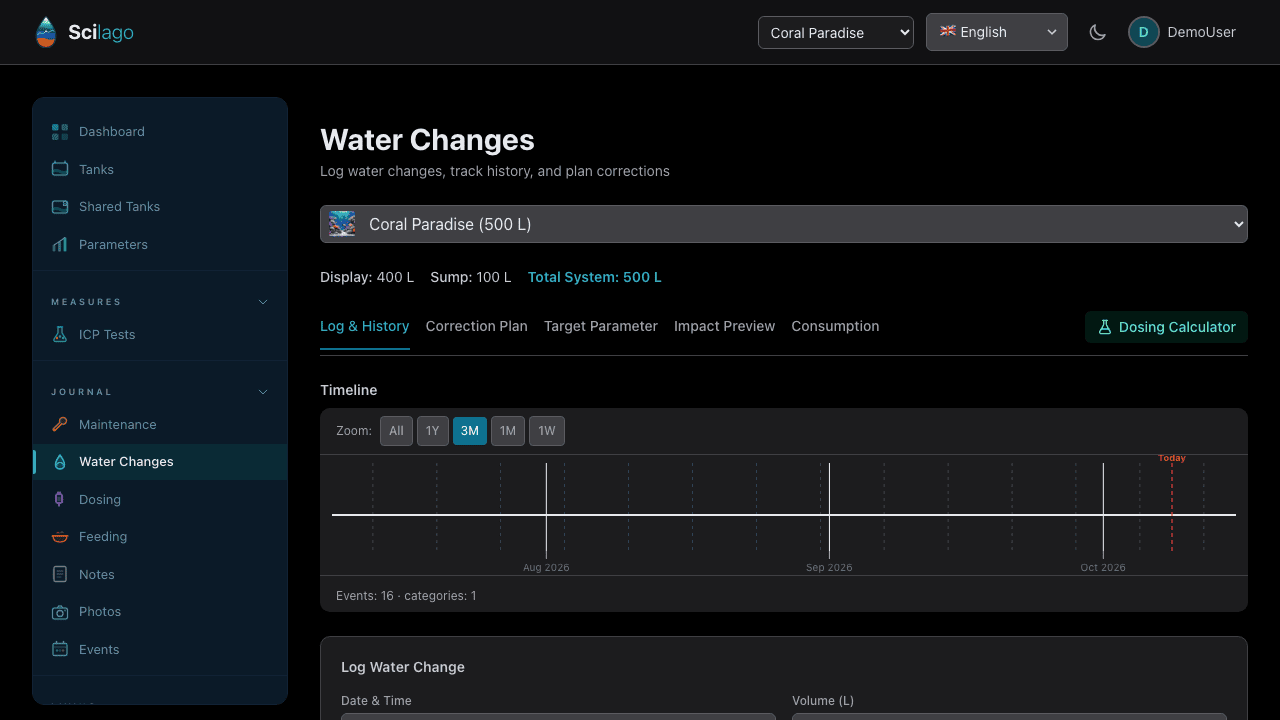Open Dosing in sidebar

(160, 499)
